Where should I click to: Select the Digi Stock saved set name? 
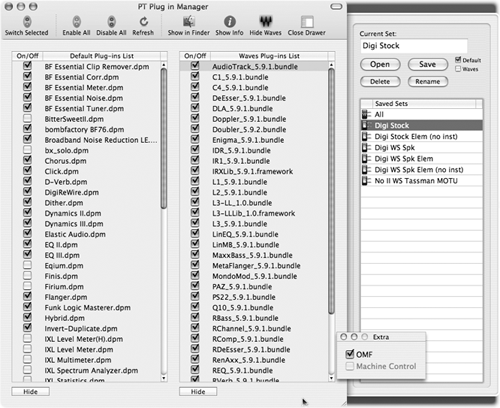click(392, 126)
